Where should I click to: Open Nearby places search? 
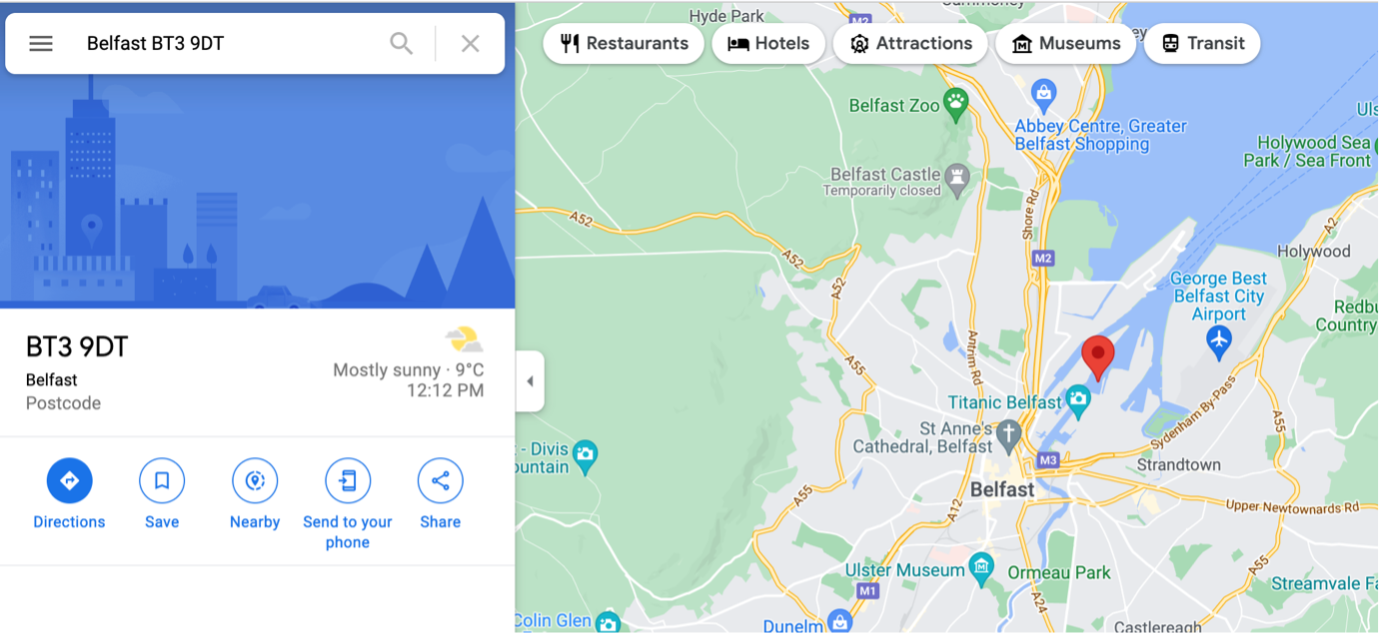click(x=255, y=481)
